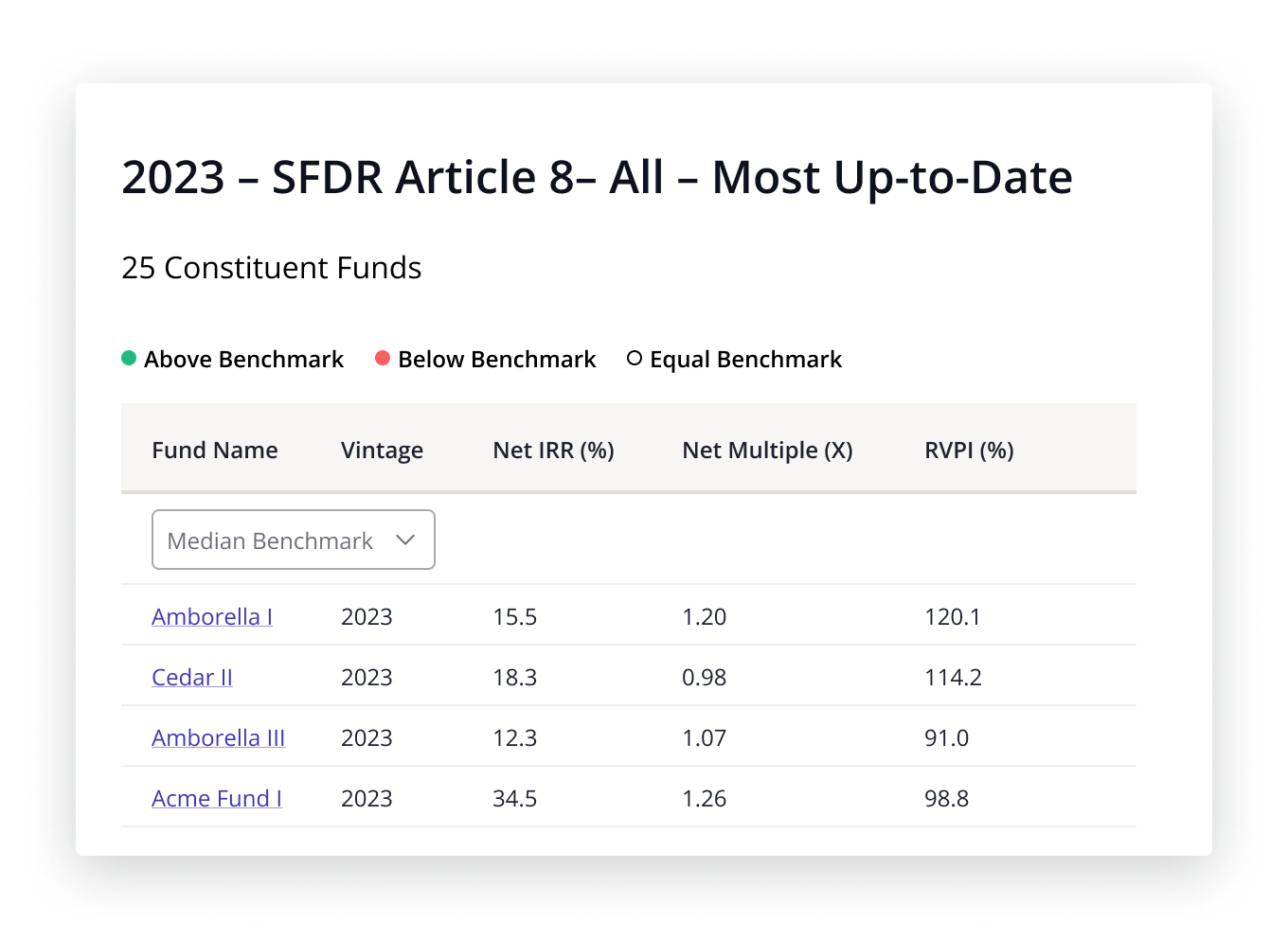Select the Net IRR value 34.5
The width and height of the screenshot is (1288, 939).
point(514,798)
